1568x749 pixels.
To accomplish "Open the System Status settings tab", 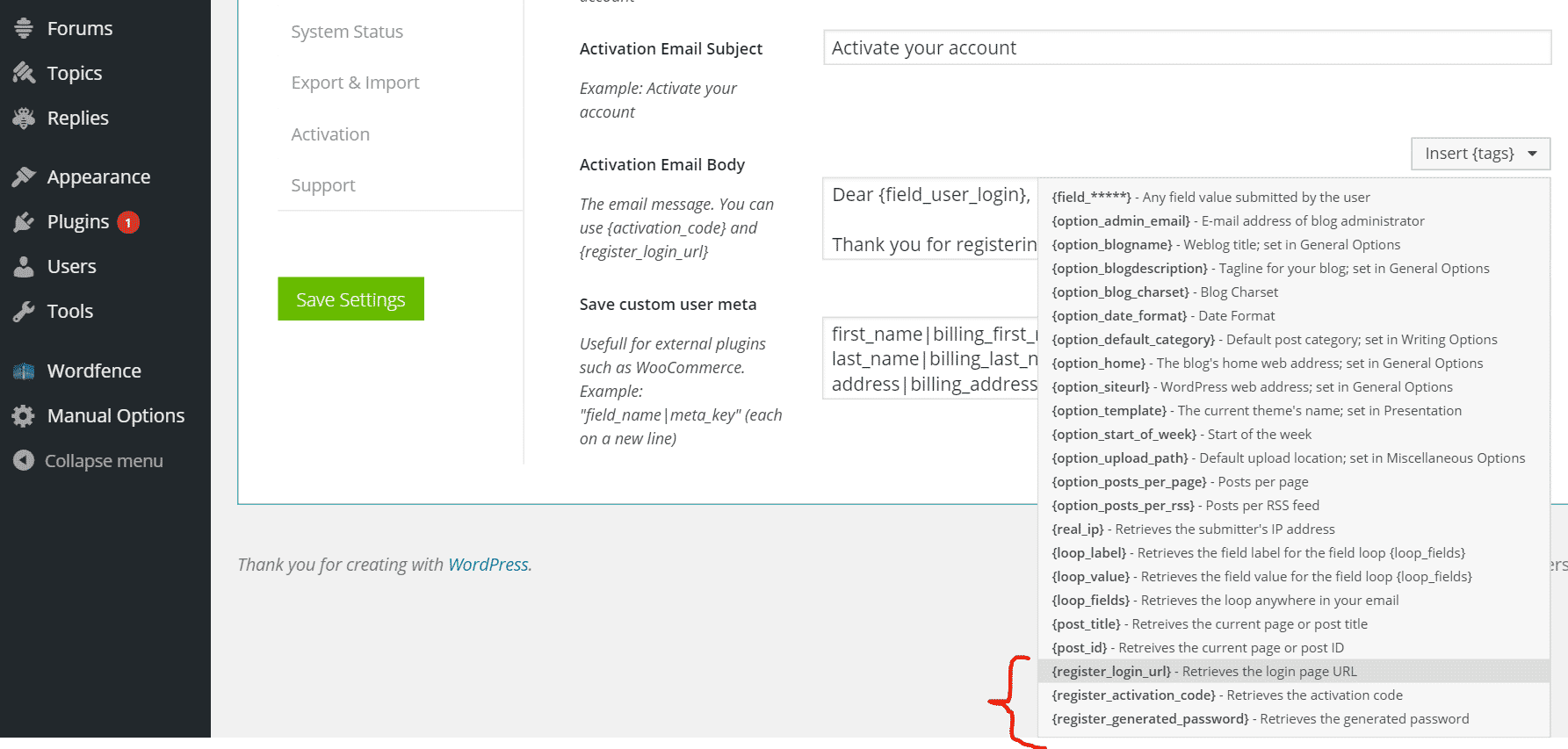I will coord(347,32).
